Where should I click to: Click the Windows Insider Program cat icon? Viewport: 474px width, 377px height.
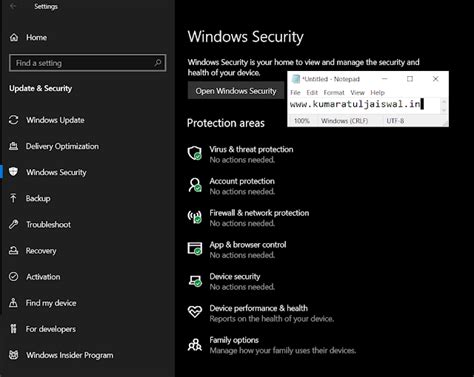(x=14, y=355)
